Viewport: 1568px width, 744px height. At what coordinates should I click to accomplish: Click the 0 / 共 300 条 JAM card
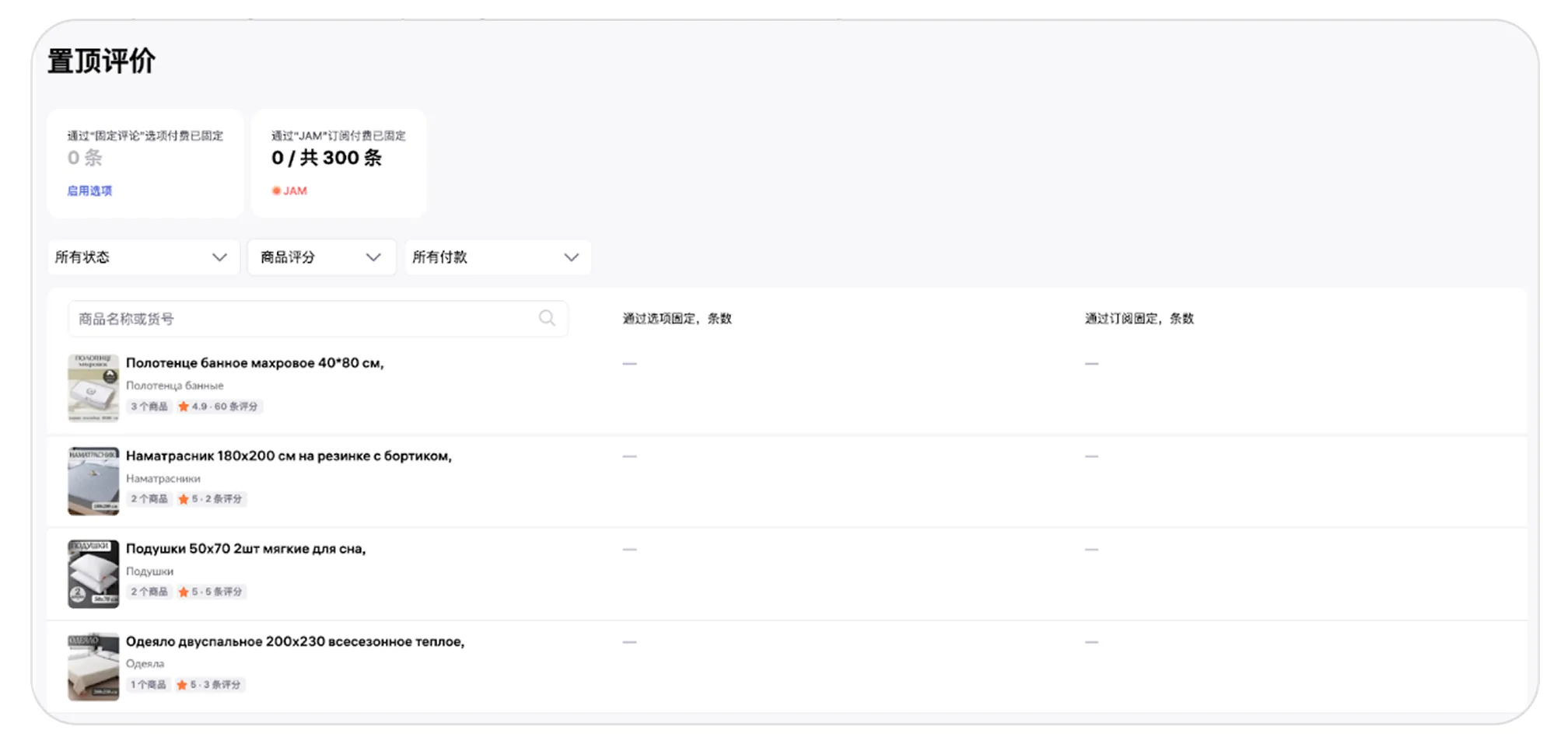tap(338, 162)
